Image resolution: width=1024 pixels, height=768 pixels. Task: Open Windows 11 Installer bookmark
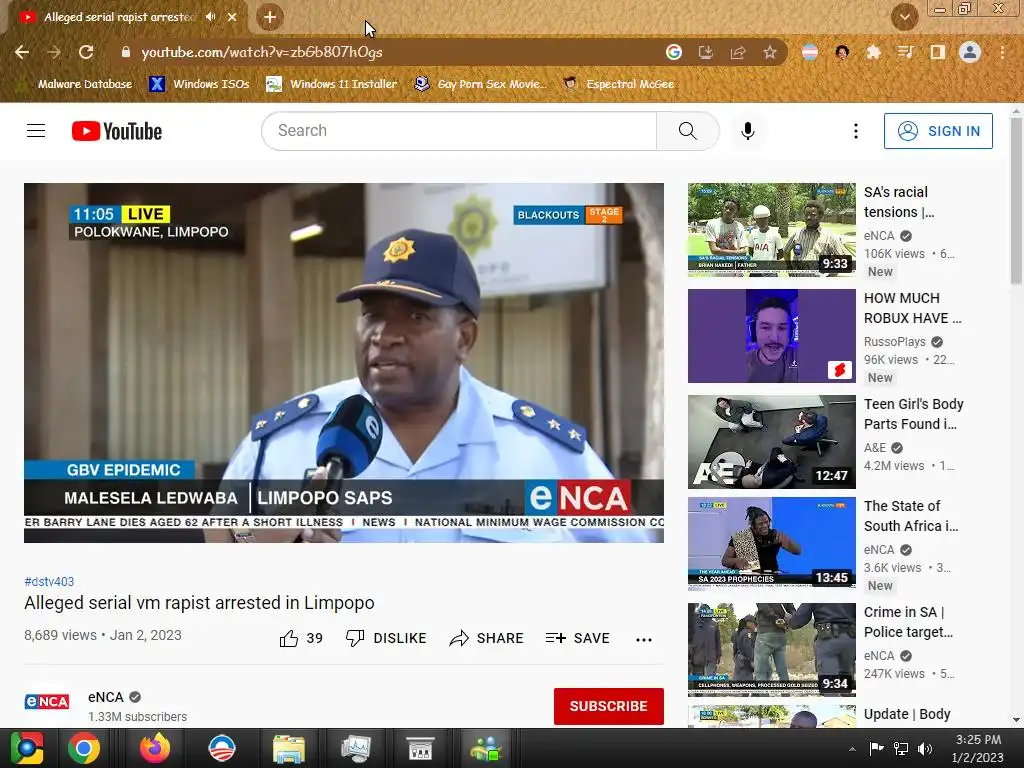tap(332, 84)
